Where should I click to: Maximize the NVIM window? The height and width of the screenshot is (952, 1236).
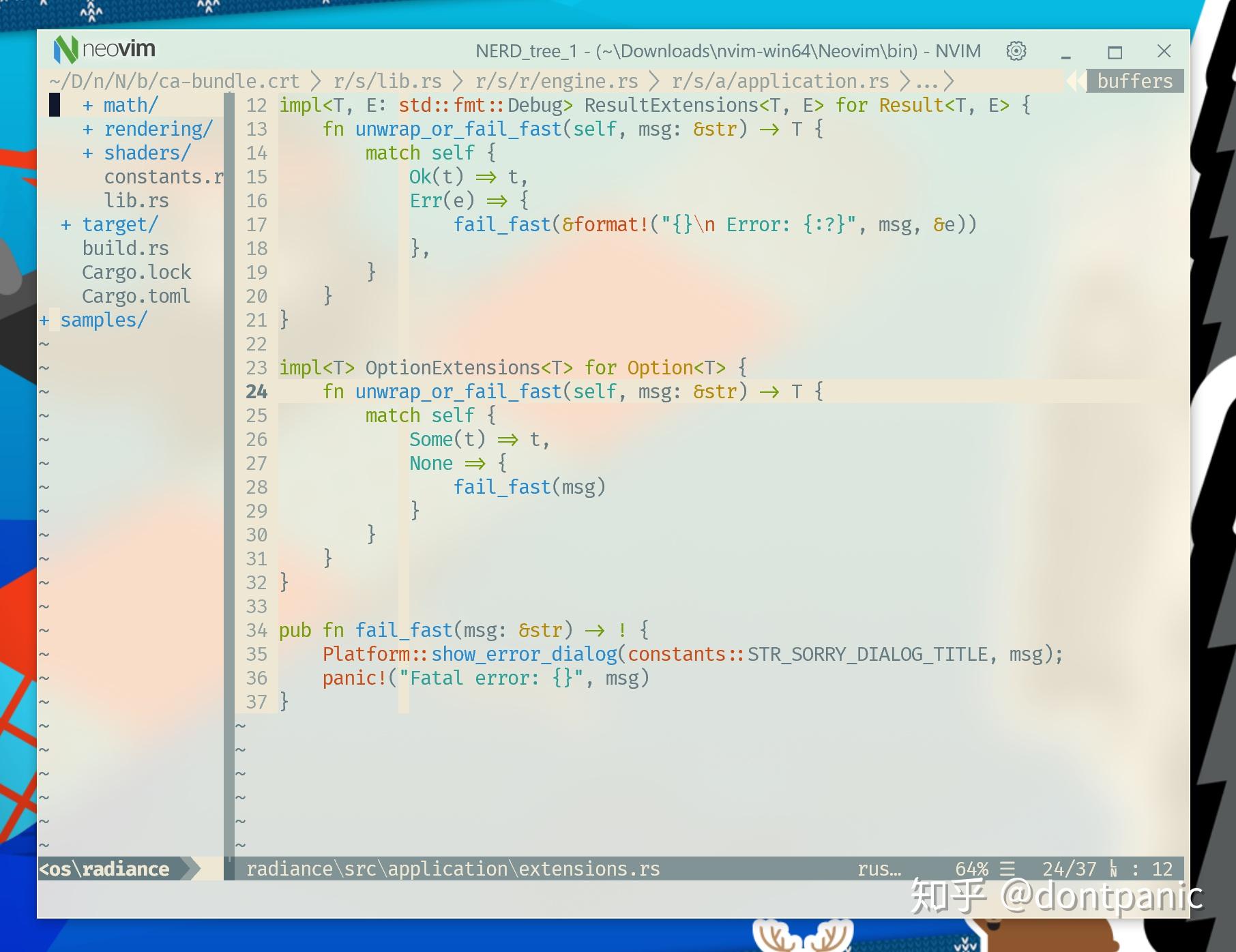pyautogui.click(x=1115, y=52)
